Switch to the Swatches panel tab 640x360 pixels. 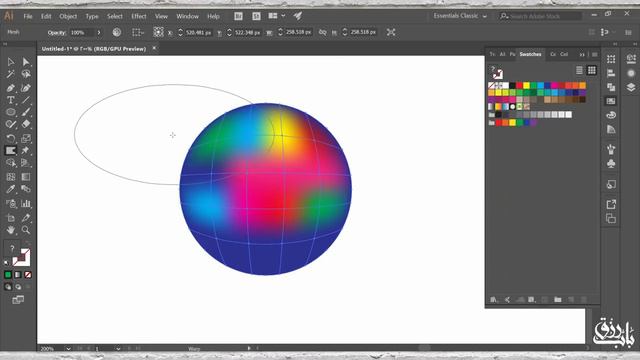point(530,54)
